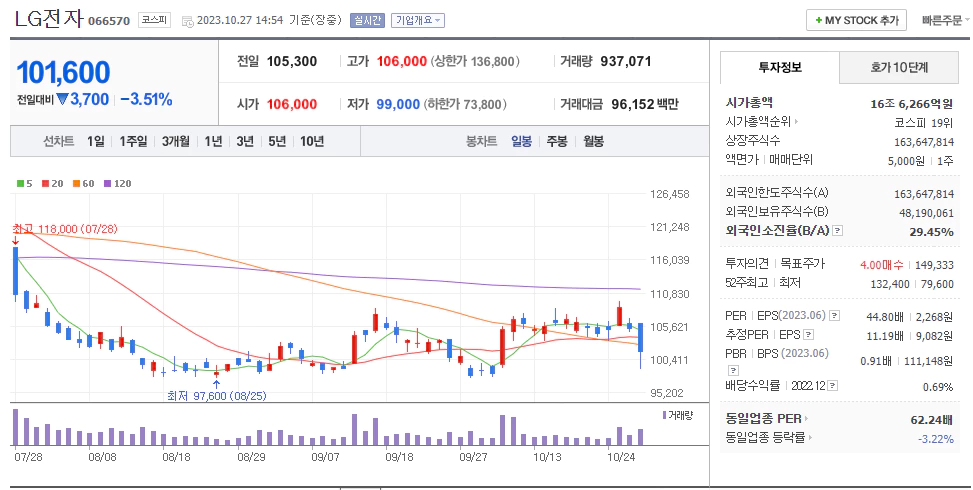
Task: Click the 상장주식수 value 163,647,814
Action: pyautogui.click(x=924, y=142)
